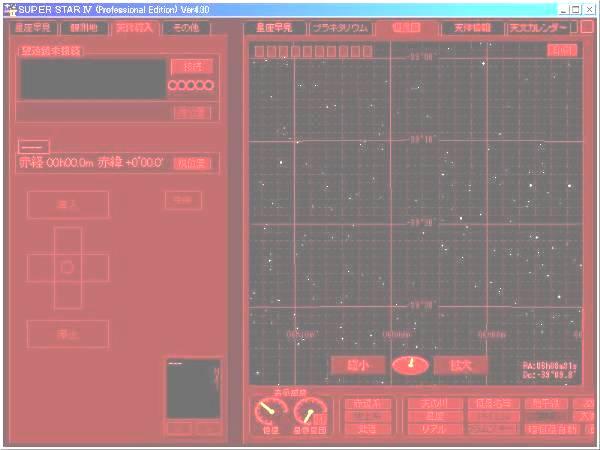Screen dimensions: 600x450
Task: Click the left arm of the telescope direction pad
Action: coord(41,268)
